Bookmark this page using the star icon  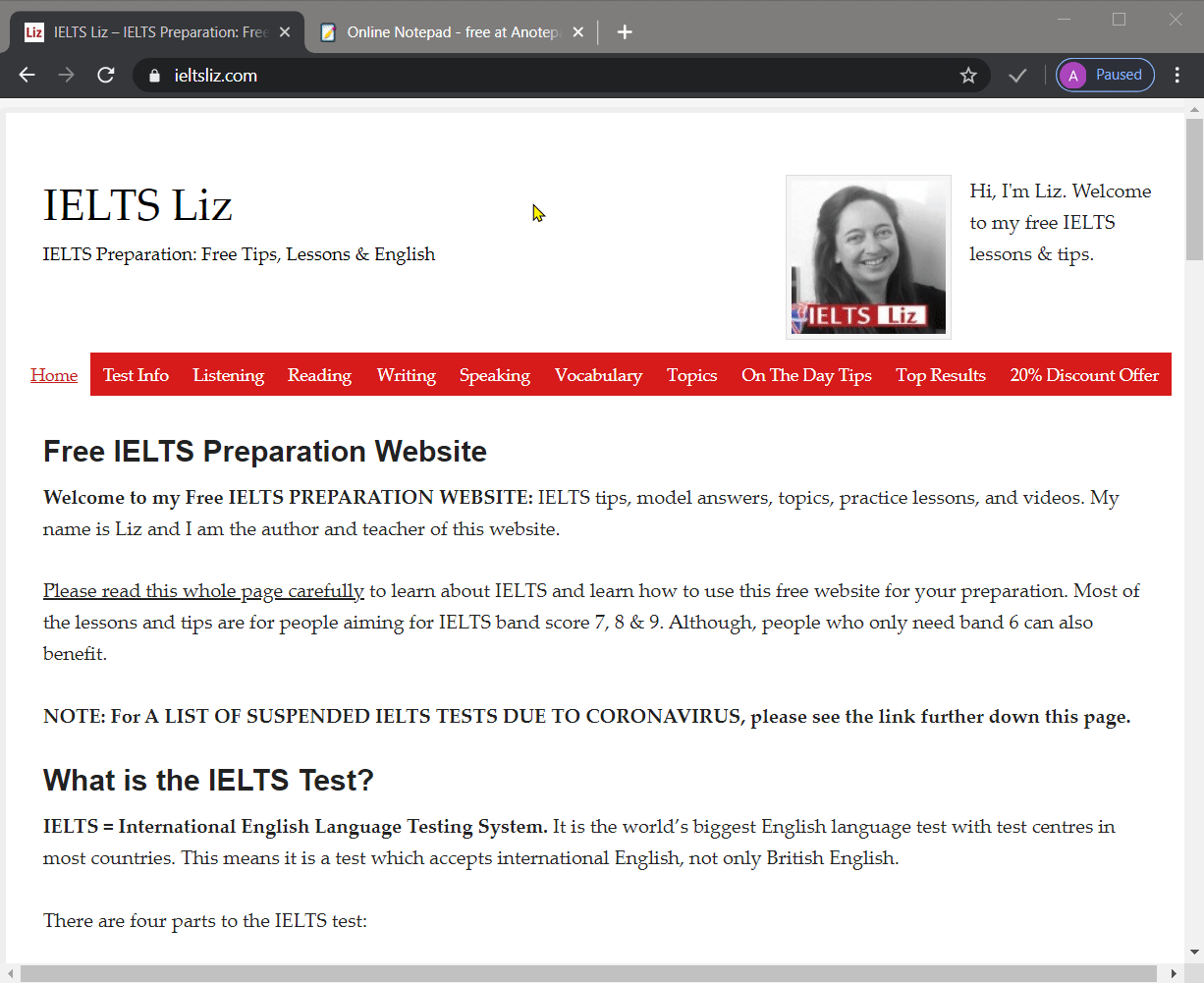(x=968, y=76)
